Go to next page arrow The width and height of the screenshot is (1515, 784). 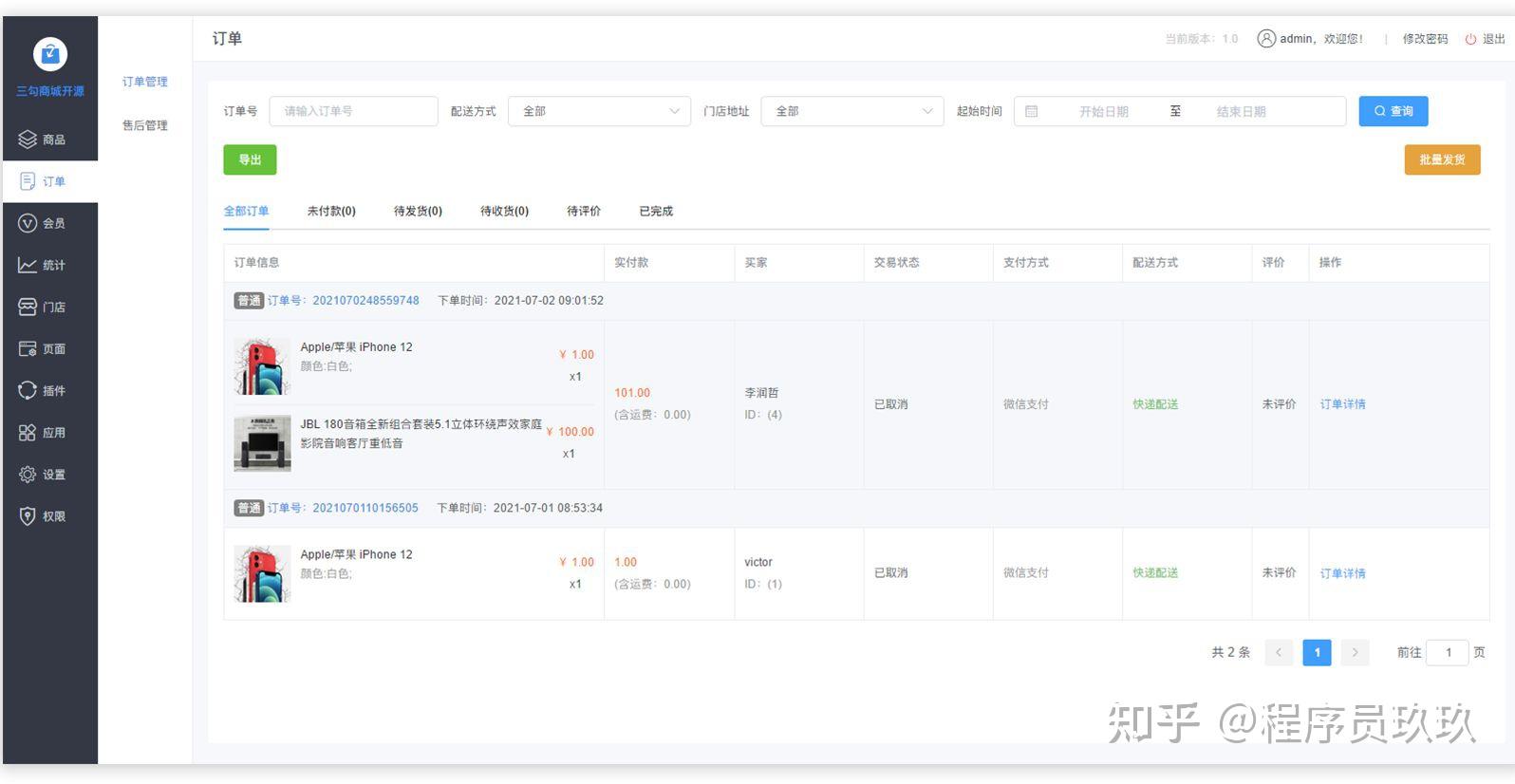[x=1355, y=652]
